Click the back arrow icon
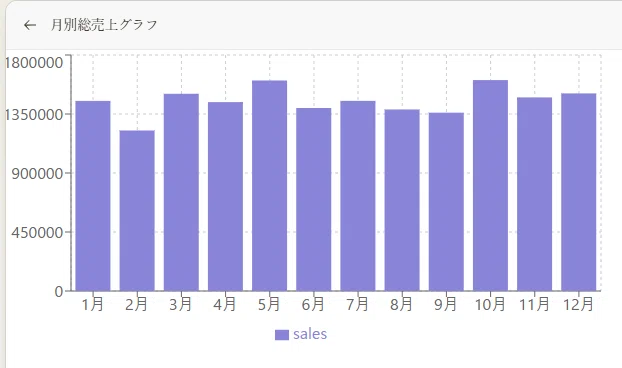 coord(30,25)
